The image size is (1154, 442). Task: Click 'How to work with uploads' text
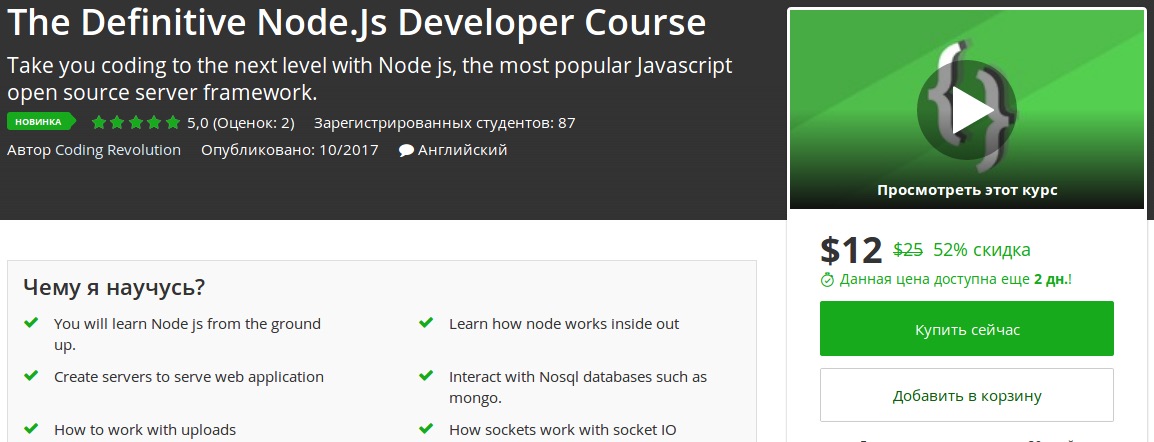145,429
